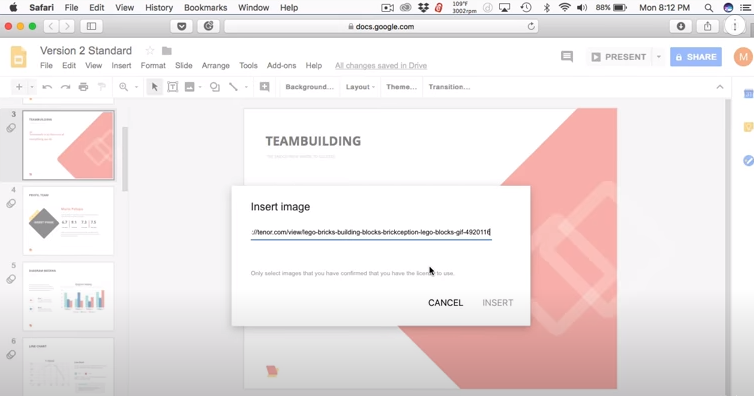Click the SHARE button
Image resolution: width=754 pixels, height=396 pixels.
click(696, 57)
